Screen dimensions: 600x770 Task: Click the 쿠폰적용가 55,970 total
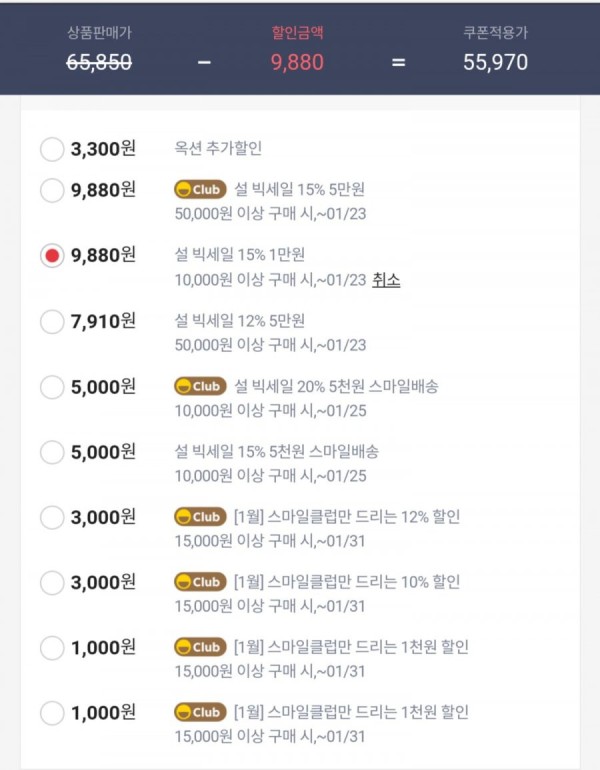point(495,62)
